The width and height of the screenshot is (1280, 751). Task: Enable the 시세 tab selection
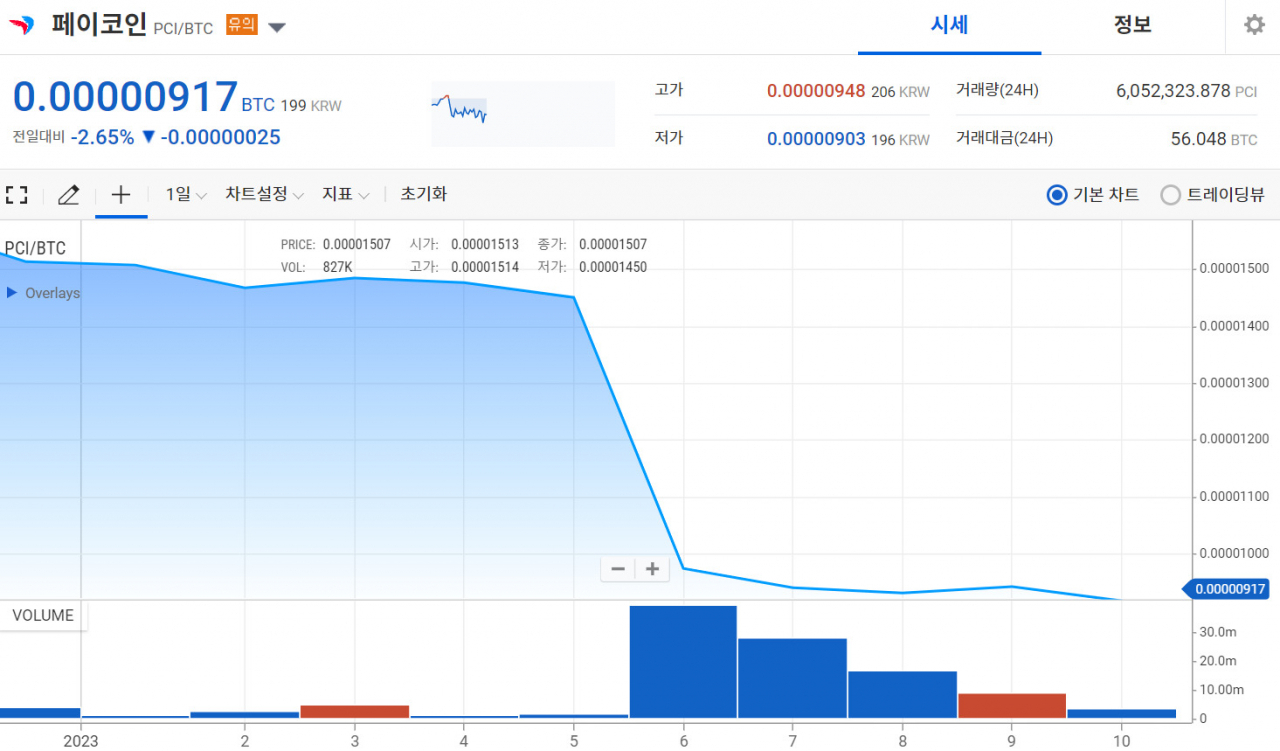pyautogui.click(x=948, y=25)
